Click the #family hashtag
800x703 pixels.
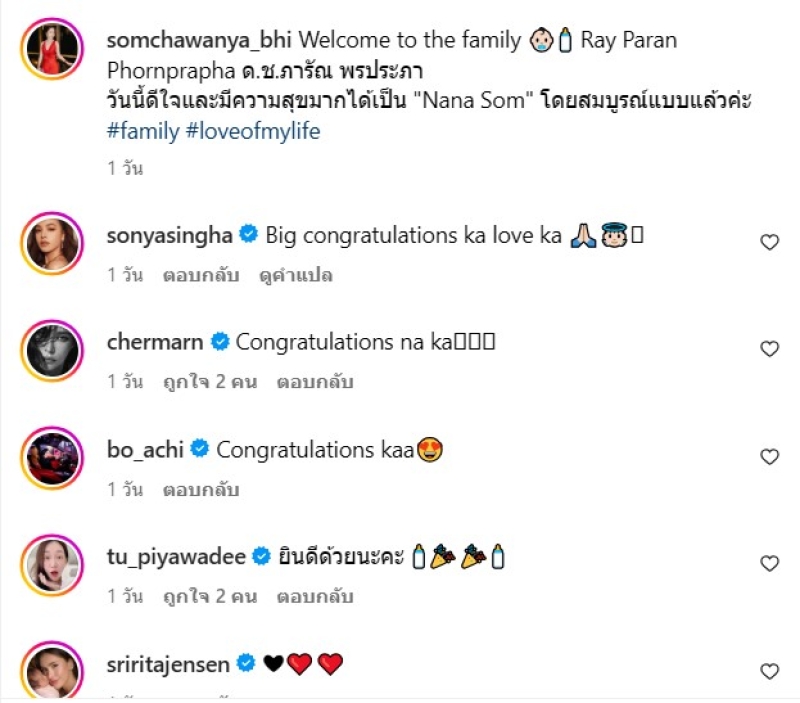(143, 131)
